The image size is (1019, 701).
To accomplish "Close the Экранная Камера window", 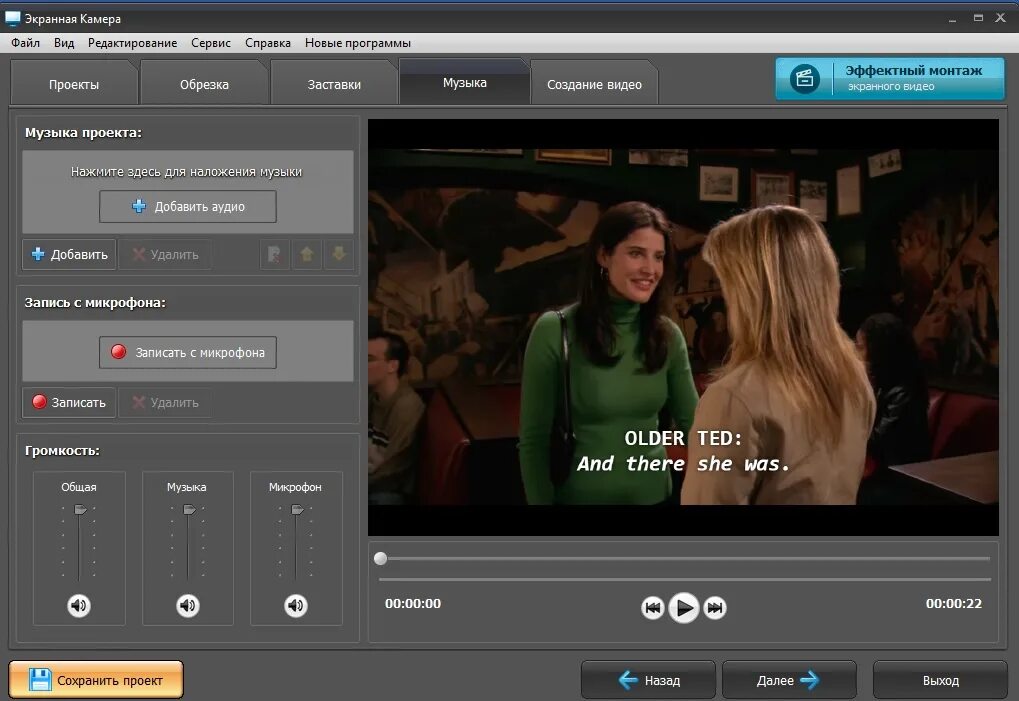I will pos(1001,18).
